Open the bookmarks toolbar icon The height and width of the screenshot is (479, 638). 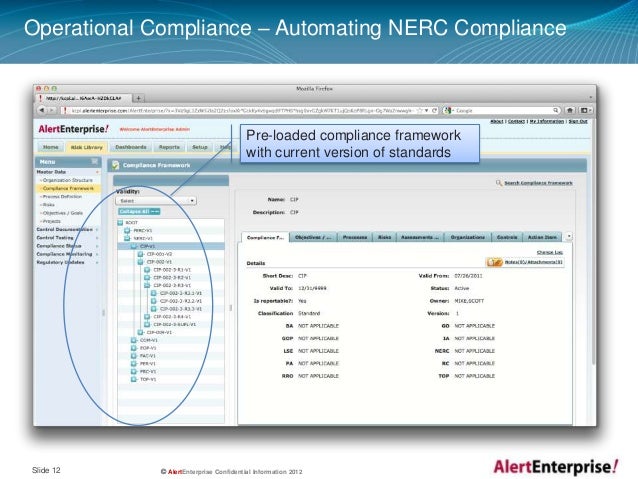click(x=585, y=110)
